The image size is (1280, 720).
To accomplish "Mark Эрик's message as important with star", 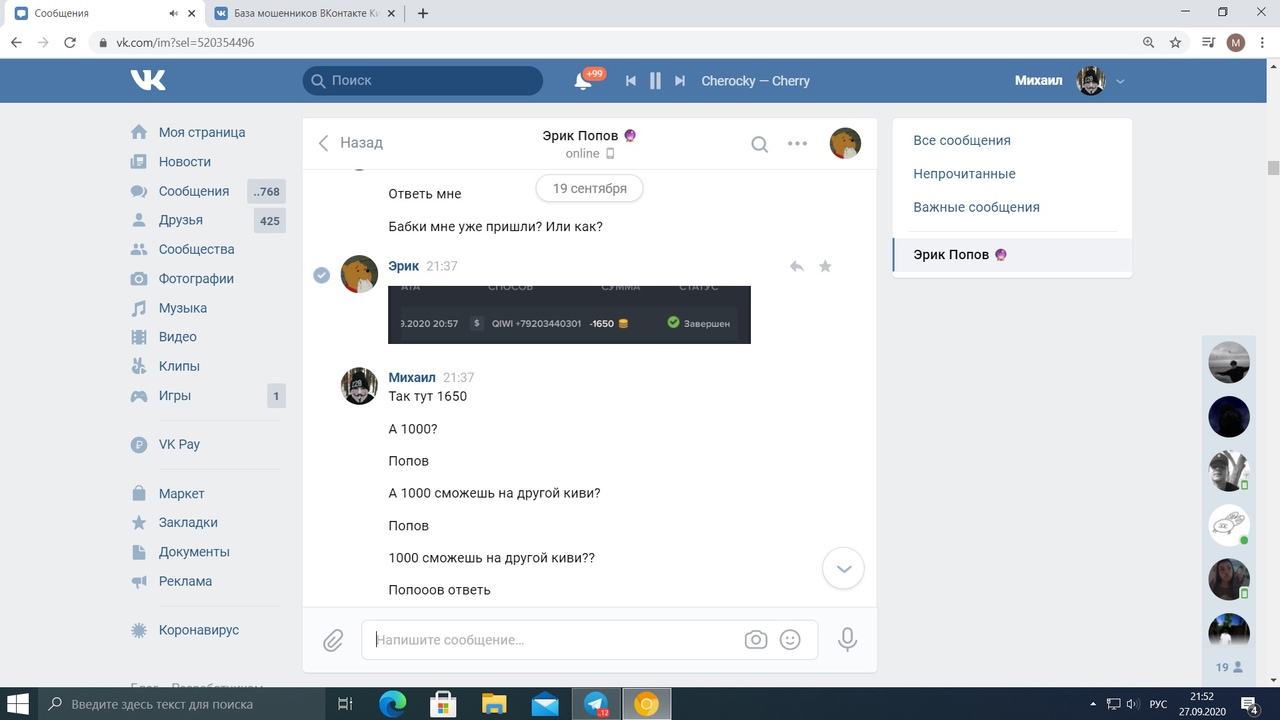I will (x=825, y=267).
